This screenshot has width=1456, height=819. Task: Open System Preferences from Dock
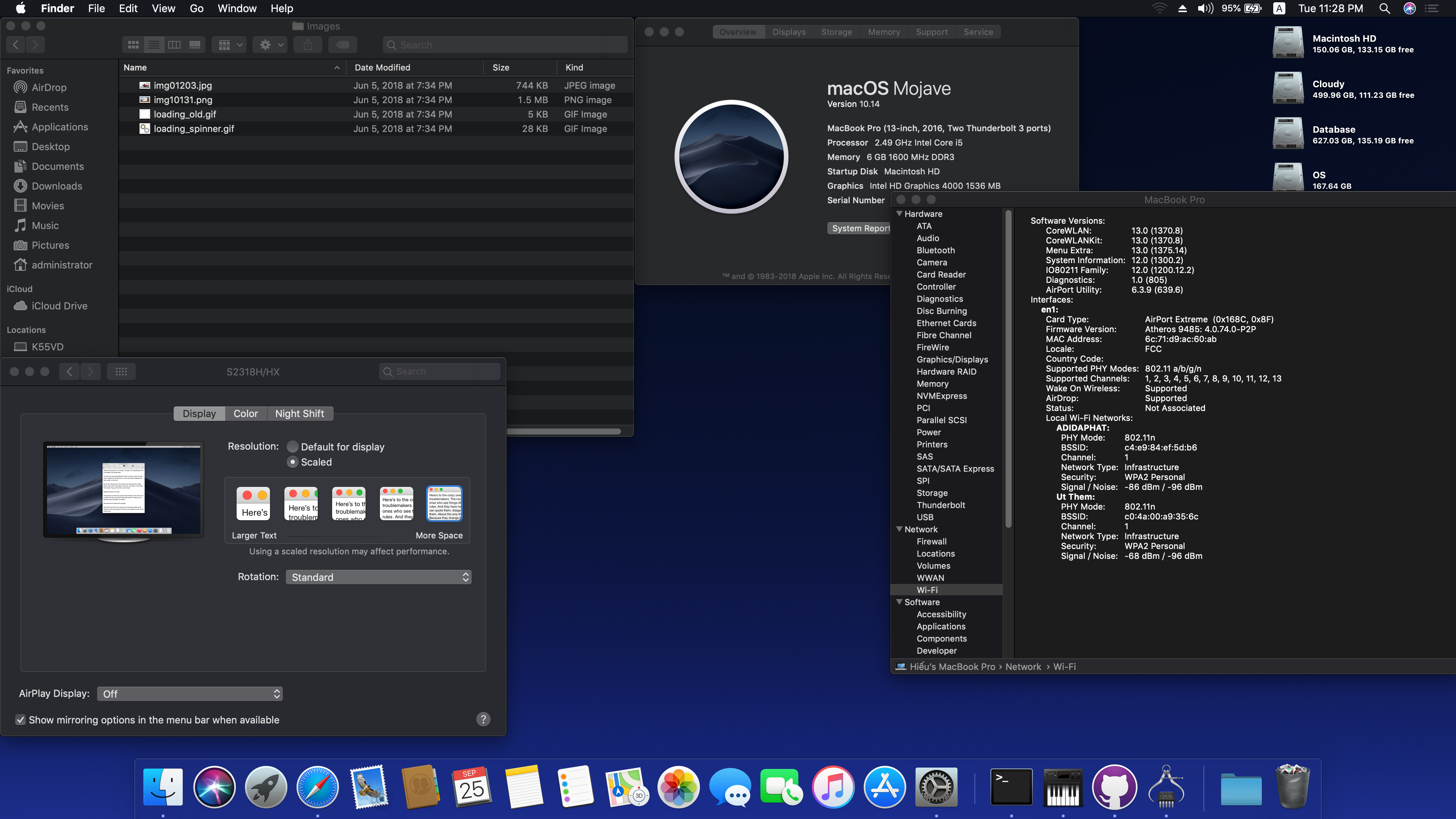(x=936, y=787)
